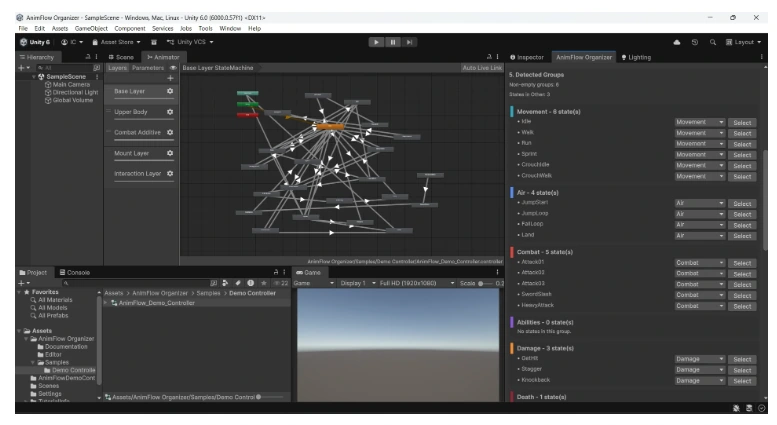Click Base Layer StateMachine breadcrumb
This screenshot has width=777, height=425.
218,68
